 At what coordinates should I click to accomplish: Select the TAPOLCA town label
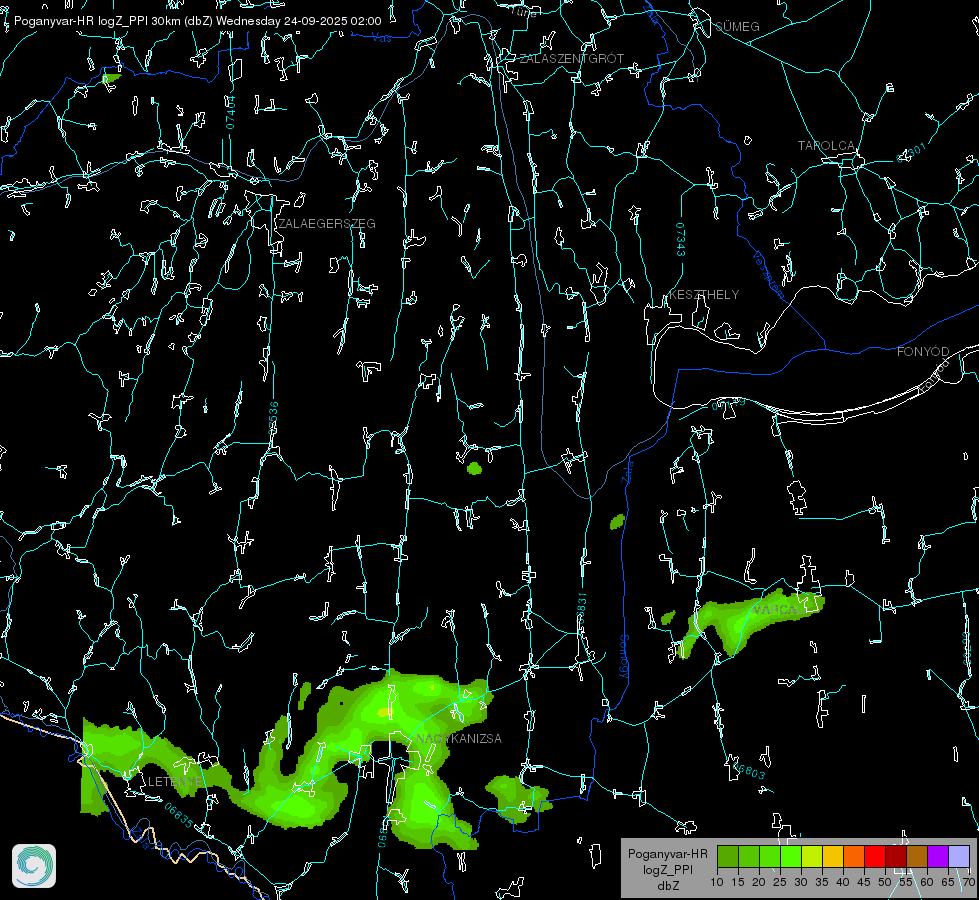point(827,146)
